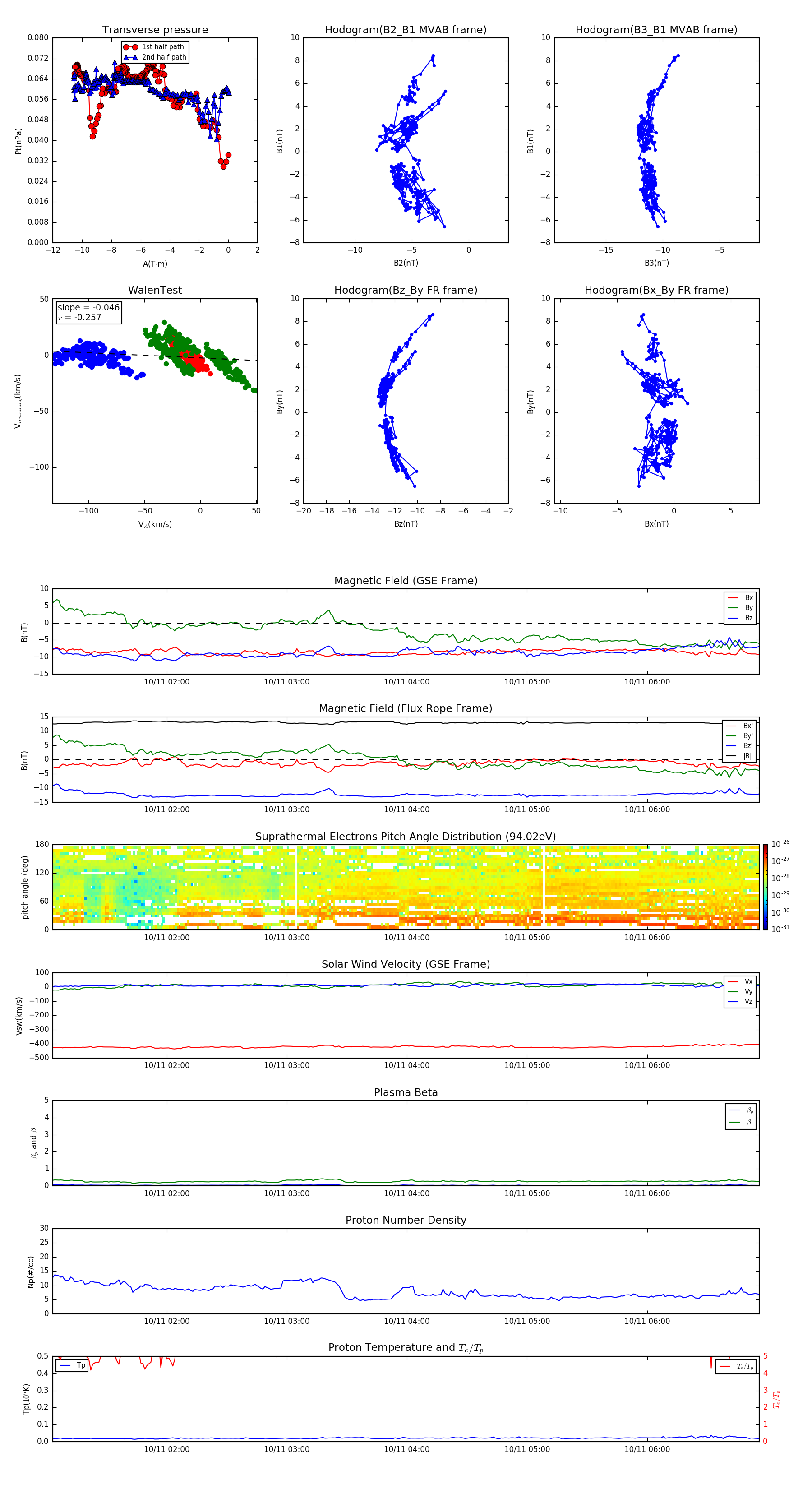The image size is (812, 1489).
Task: Click the "Solar Wind Velocity (GSE Frame)" title
Action: (406, 964)
